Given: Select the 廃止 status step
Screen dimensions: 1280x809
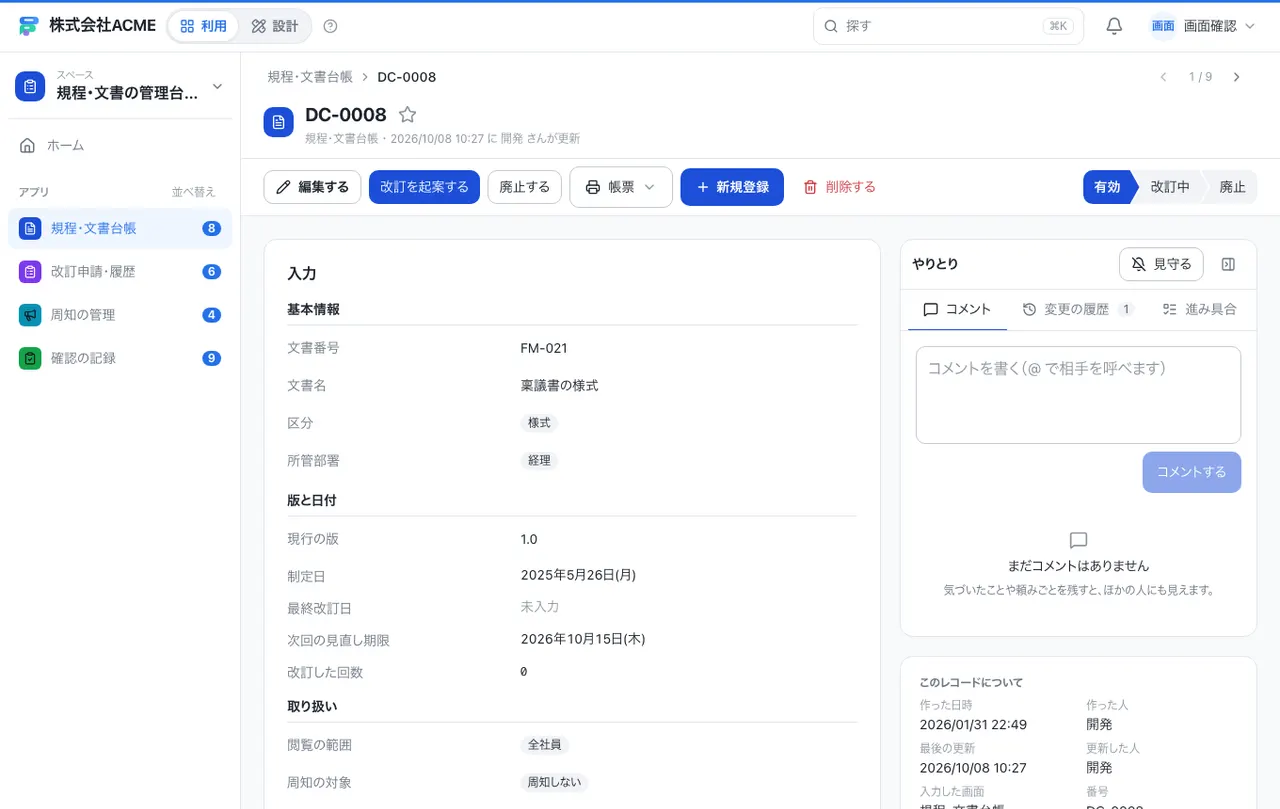Looking at the screenshot, I should click(x=1232, y=187).
